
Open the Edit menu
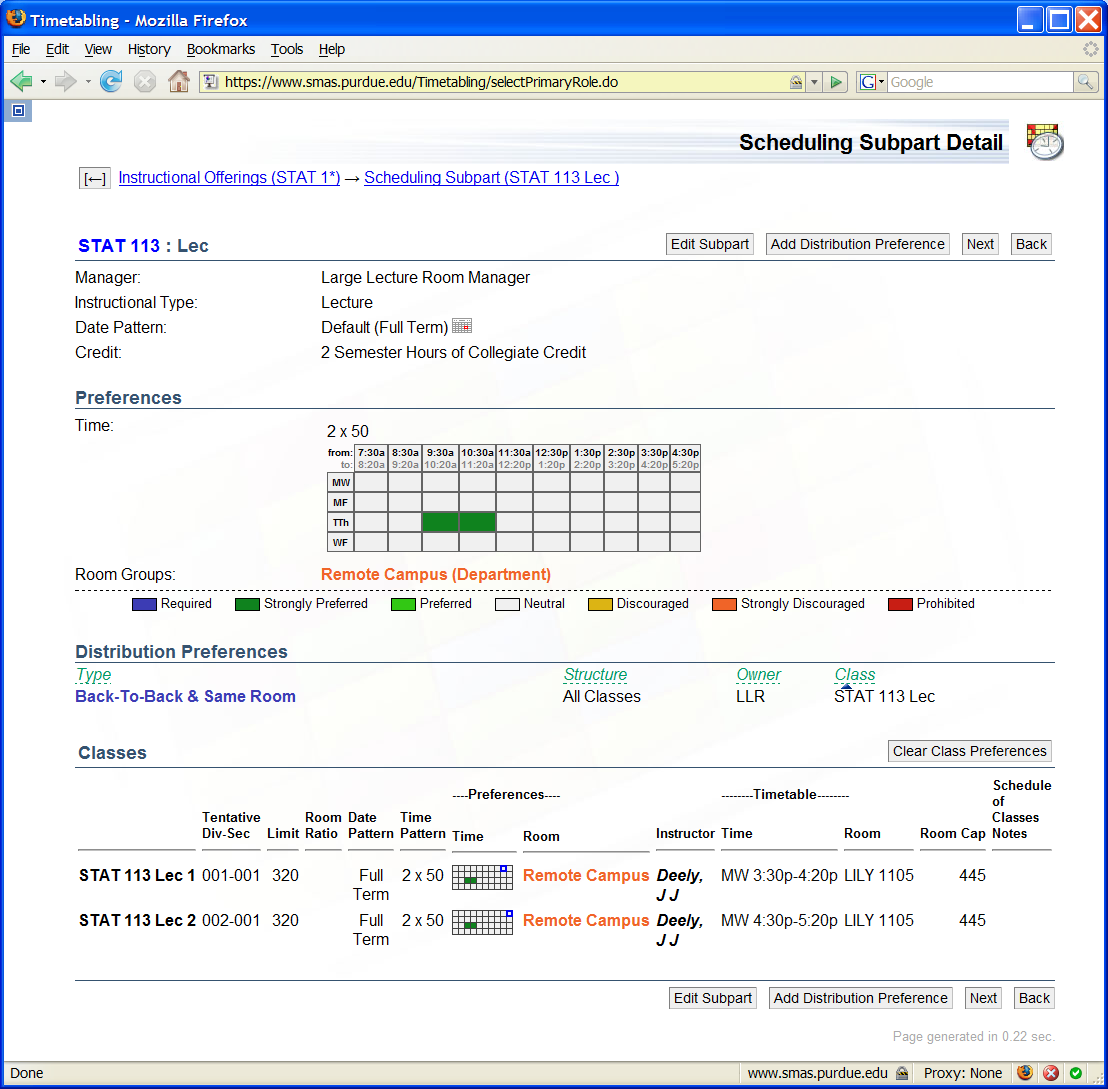coord(57,49)
